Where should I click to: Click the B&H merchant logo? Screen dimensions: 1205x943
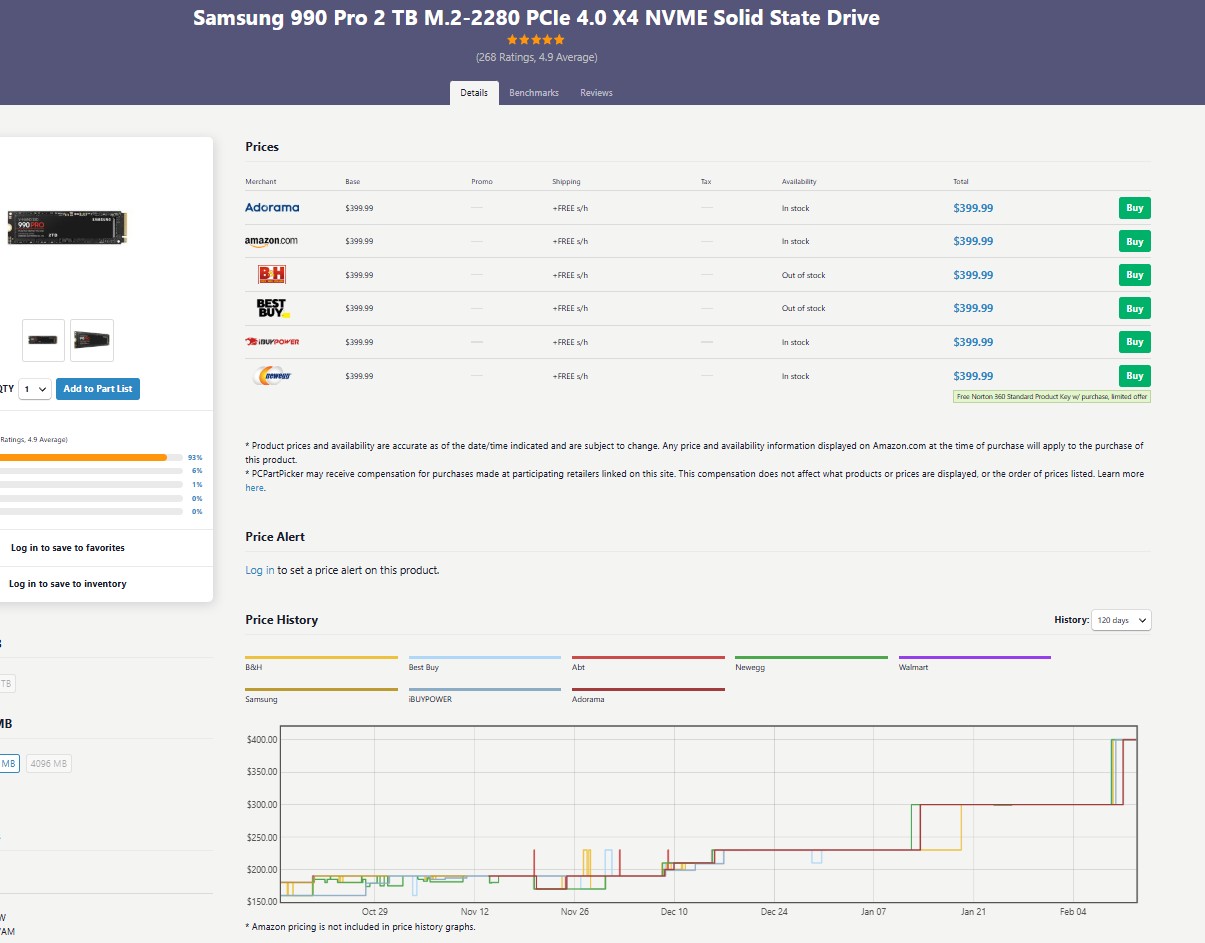272,274
